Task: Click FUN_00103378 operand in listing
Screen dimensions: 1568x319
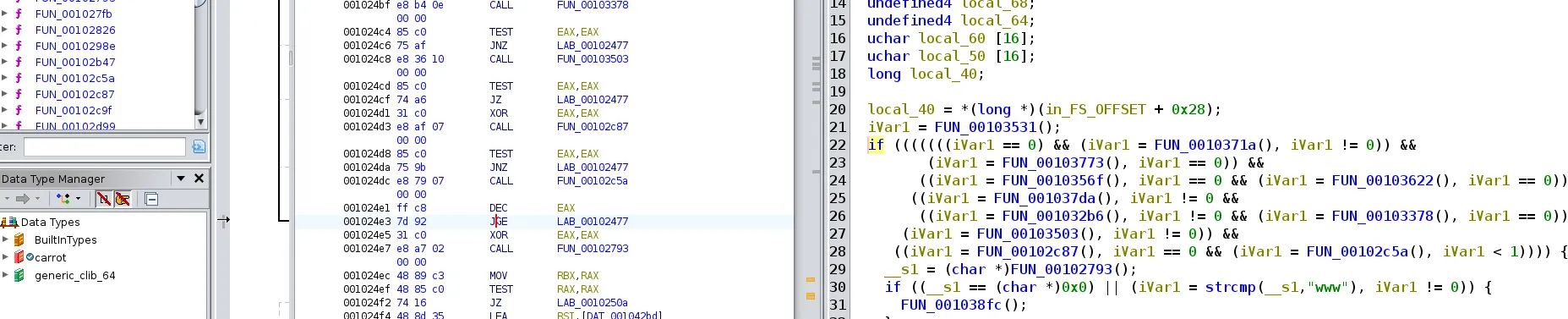Action: click(x=593, y=5)
